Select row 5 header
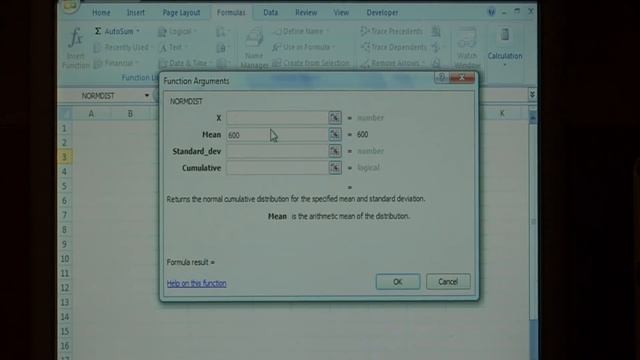The image size is (640, 360). click(64, 186)
